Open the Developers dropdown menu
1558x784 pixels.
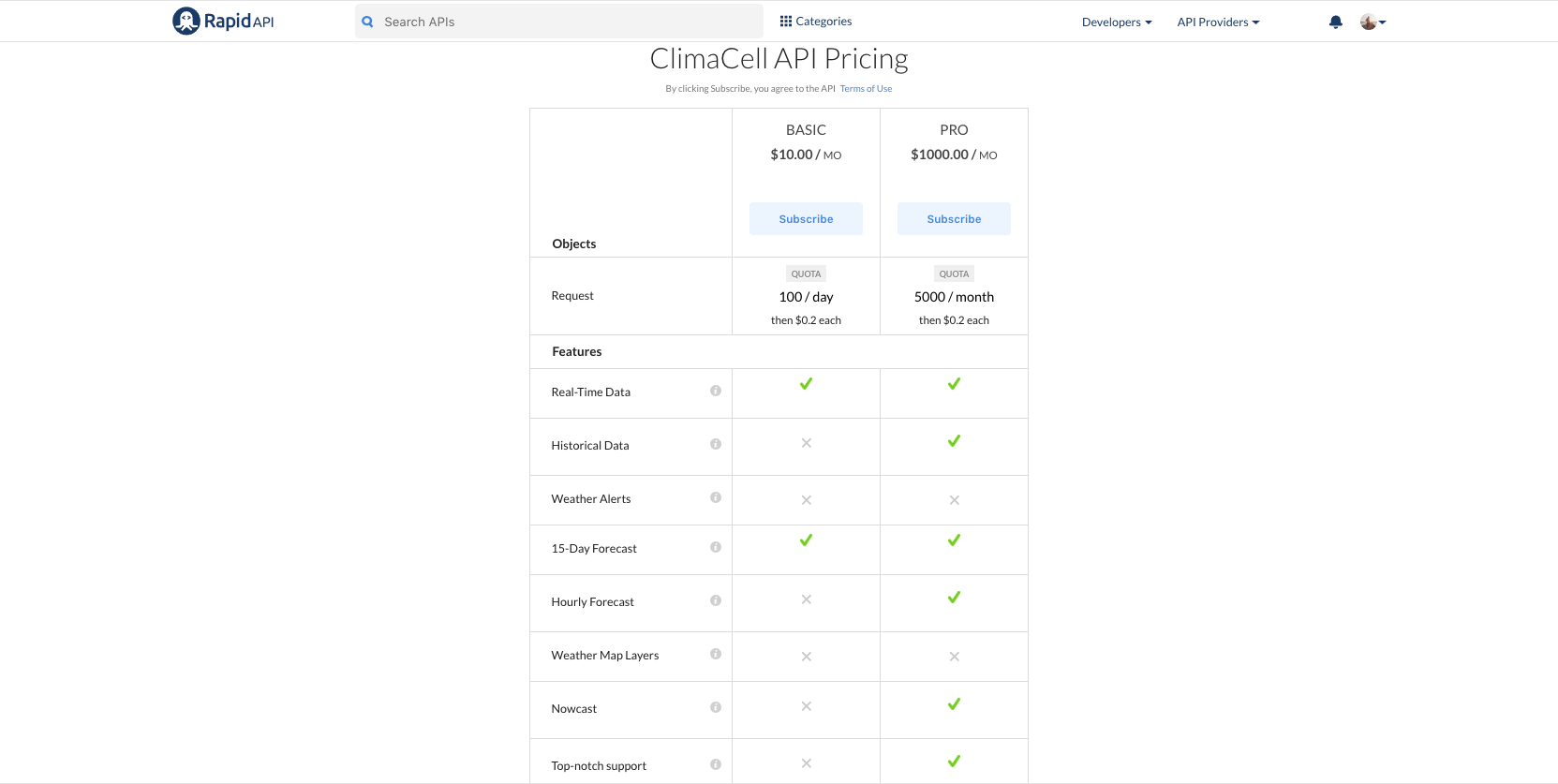[1117, 22]
